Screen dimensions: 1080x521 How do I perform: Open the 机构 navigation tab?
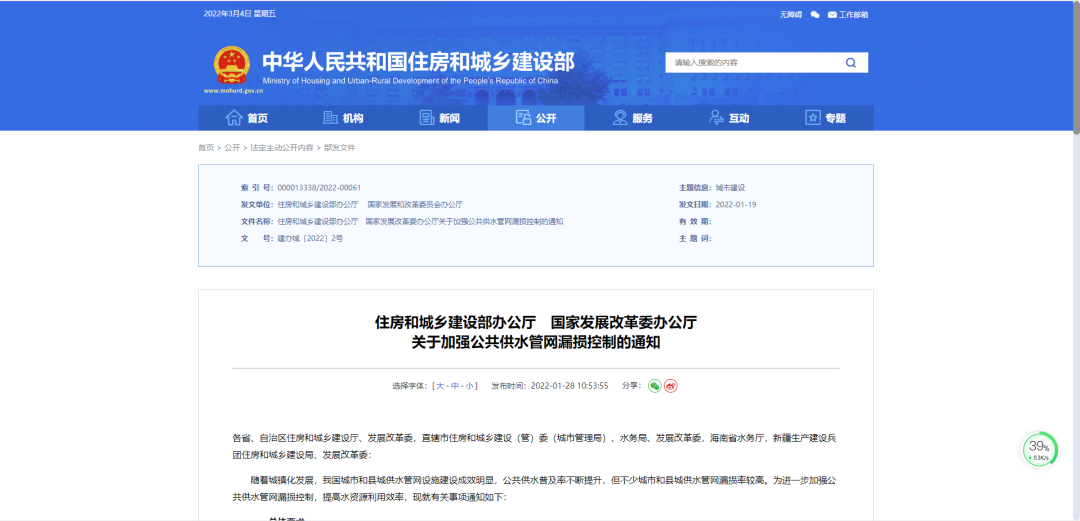(x=343, y=118)
